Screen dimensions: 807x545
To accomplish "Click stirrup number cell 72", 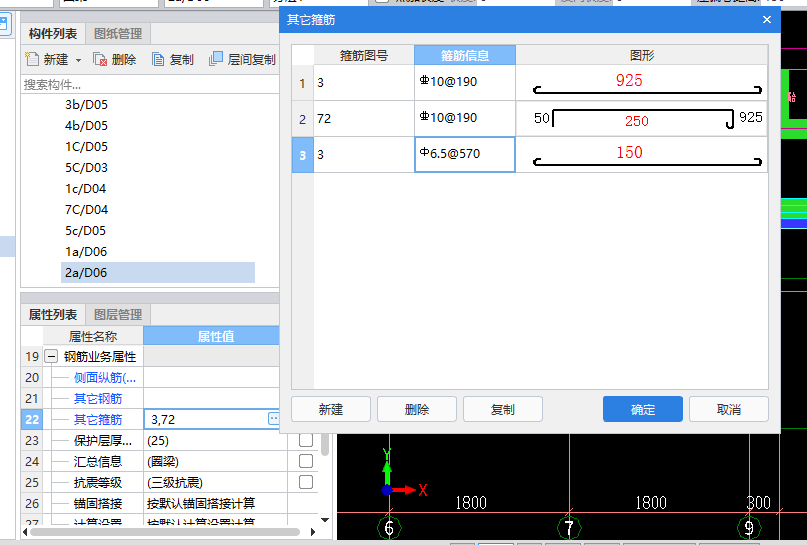I will (364, 119).
